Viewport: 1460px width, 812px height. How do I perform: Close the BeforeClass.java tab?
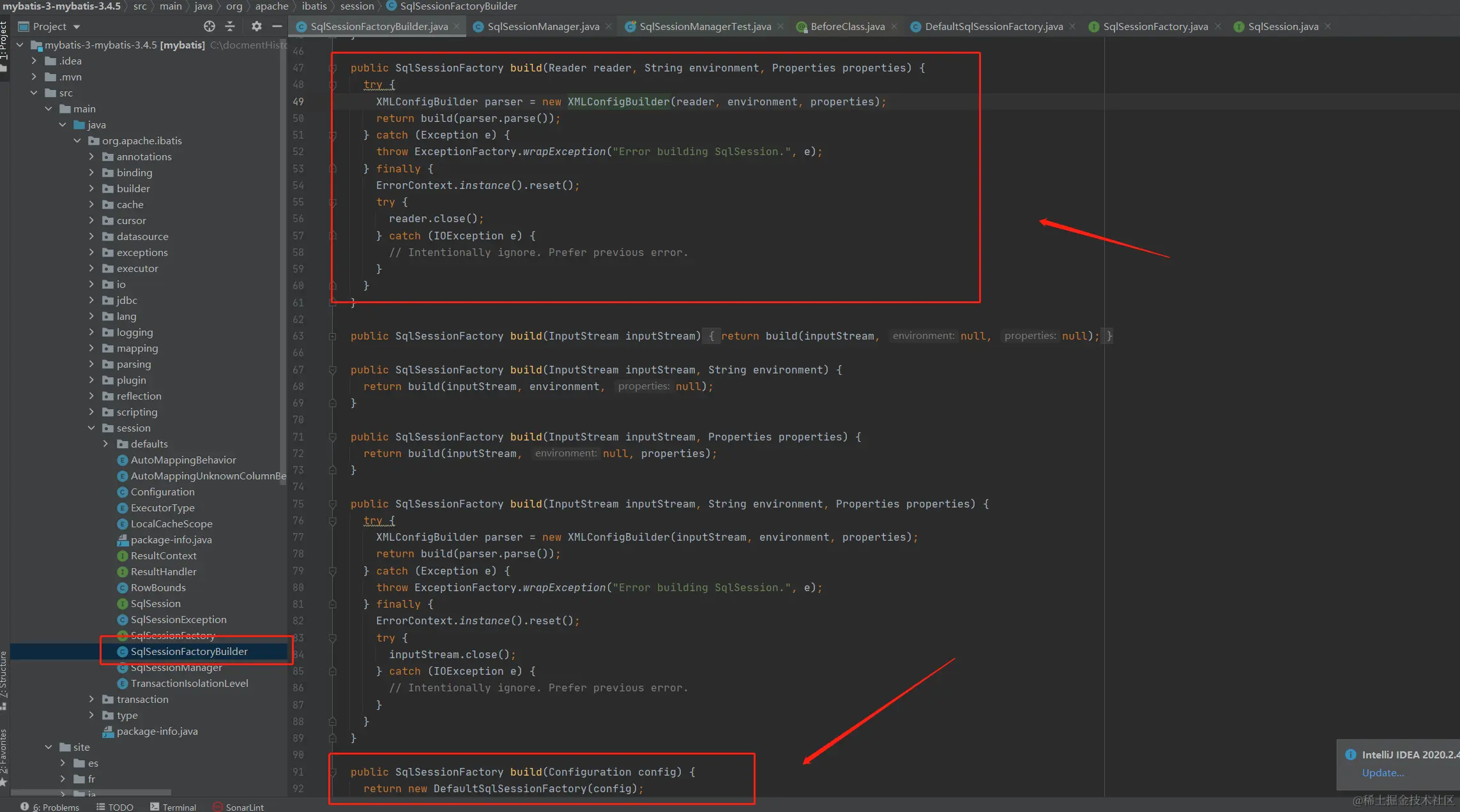894,26
